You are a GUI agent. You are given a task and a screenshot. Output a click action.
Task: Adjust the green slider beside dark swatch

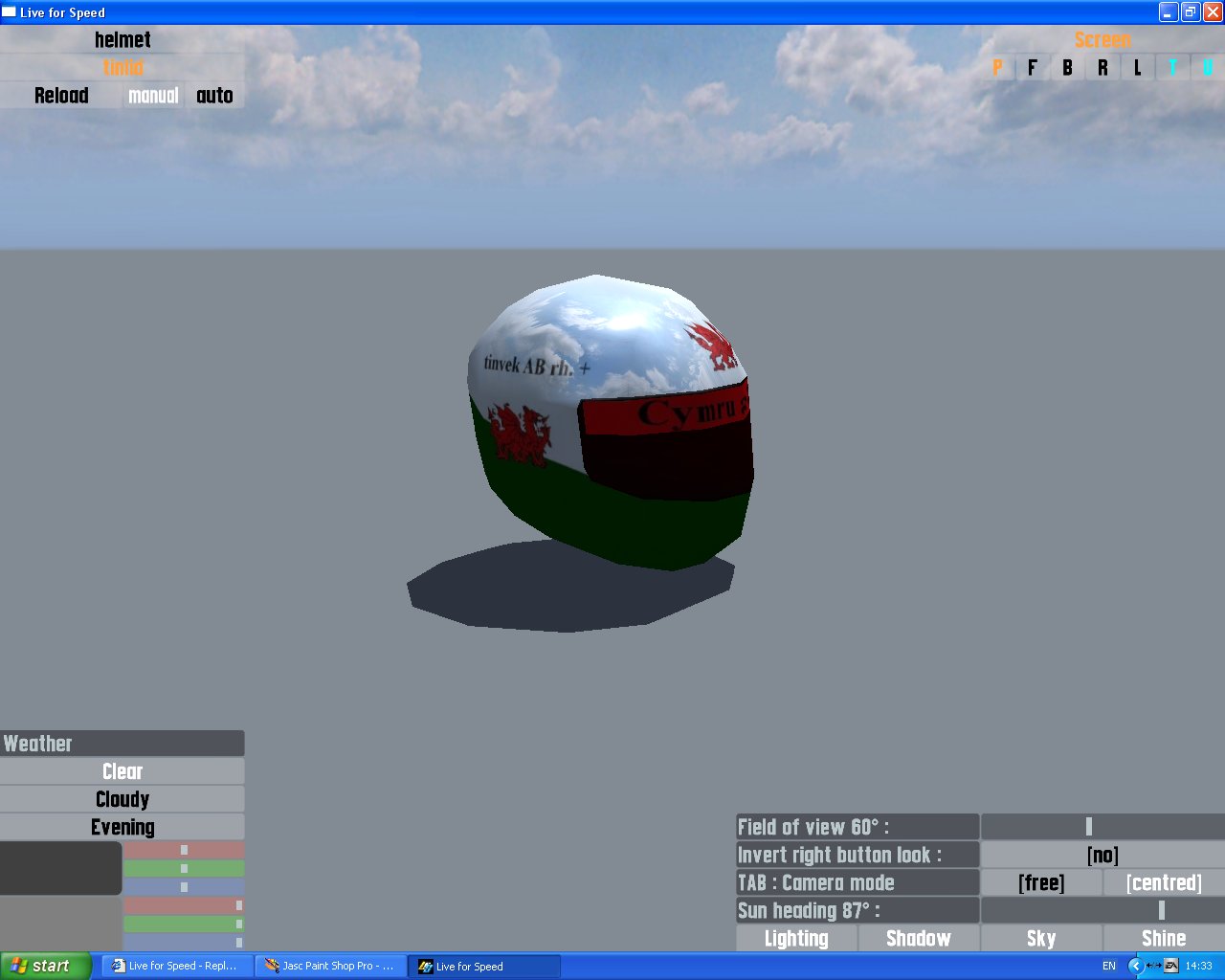pyautogui.click(x=184, y=868)
